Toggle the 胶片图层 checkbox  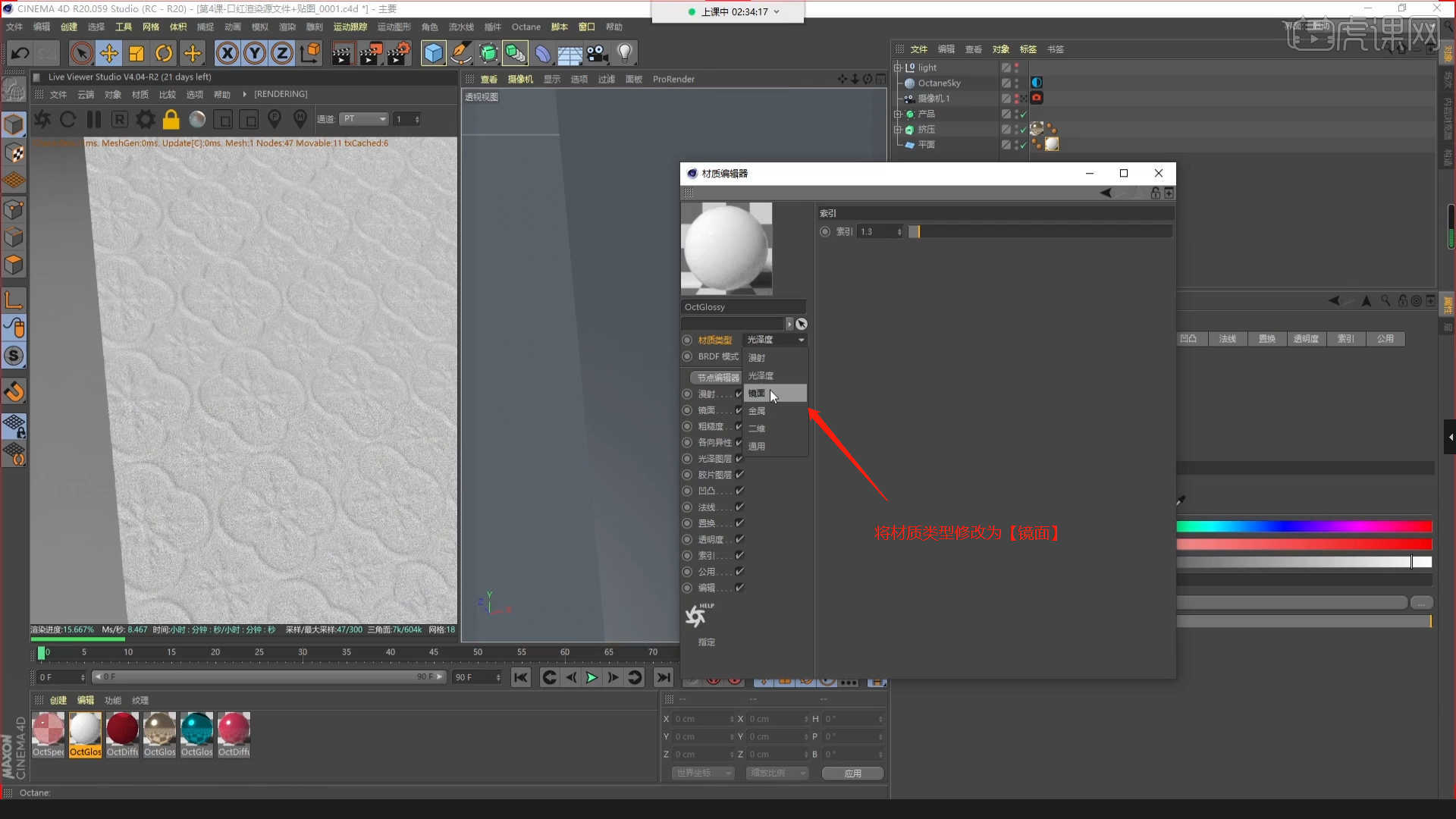739,475
